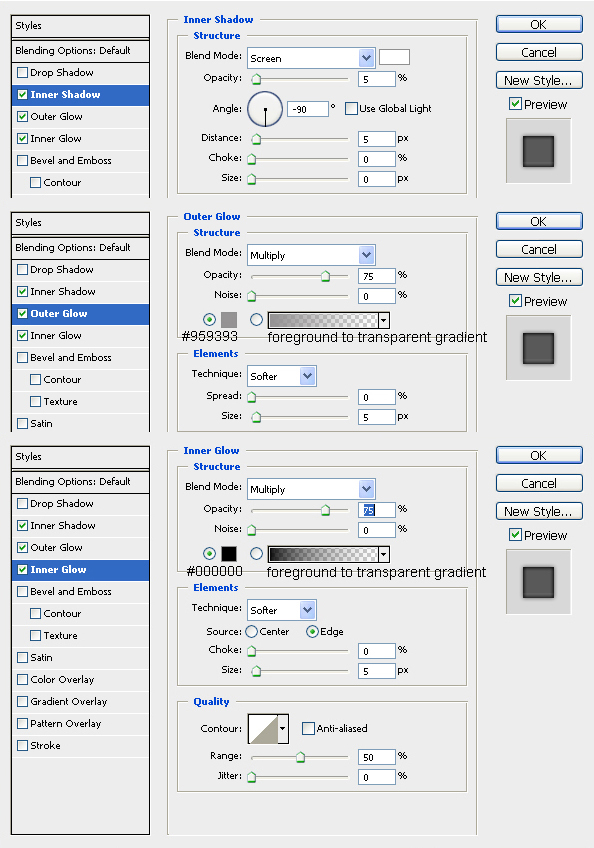
Task: Expand the Inner Glow gradient dropdown arrow
Action: (384, 554)
